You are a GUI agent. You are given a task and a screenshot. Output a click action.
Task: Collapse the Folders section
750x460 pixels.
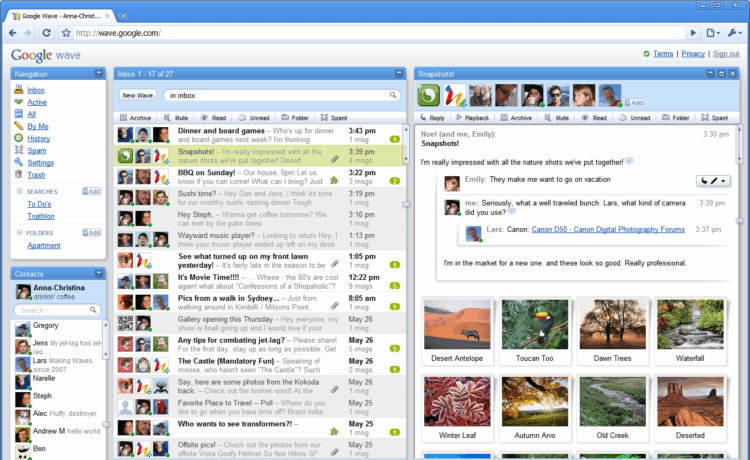[20, 232]
